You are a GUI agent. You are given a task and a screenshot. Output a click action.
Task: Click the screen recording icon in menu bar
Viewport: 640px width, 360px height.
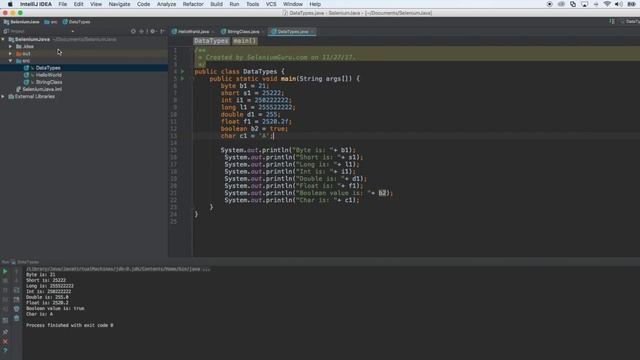tap(549, 4)
